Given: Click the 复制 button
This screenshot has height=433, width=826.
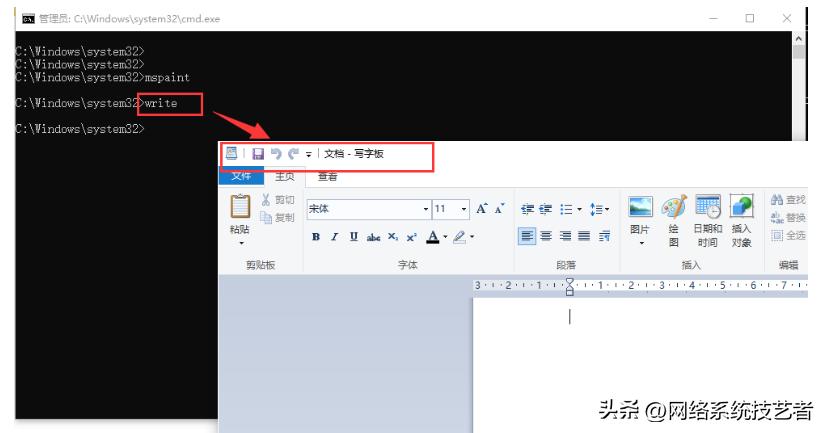Looking at the screenshot, I should pos(278,217).
